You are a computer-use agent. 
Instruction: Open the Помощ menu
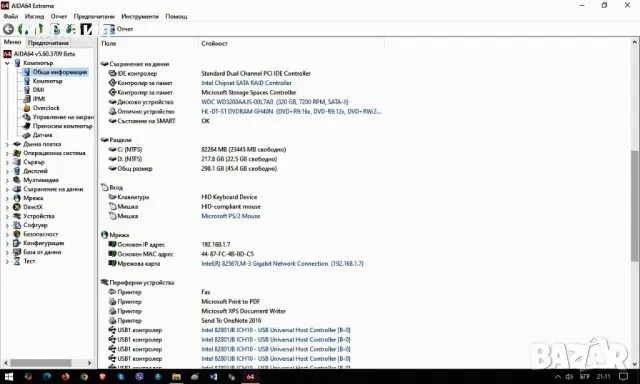click(x=176, y=16)
